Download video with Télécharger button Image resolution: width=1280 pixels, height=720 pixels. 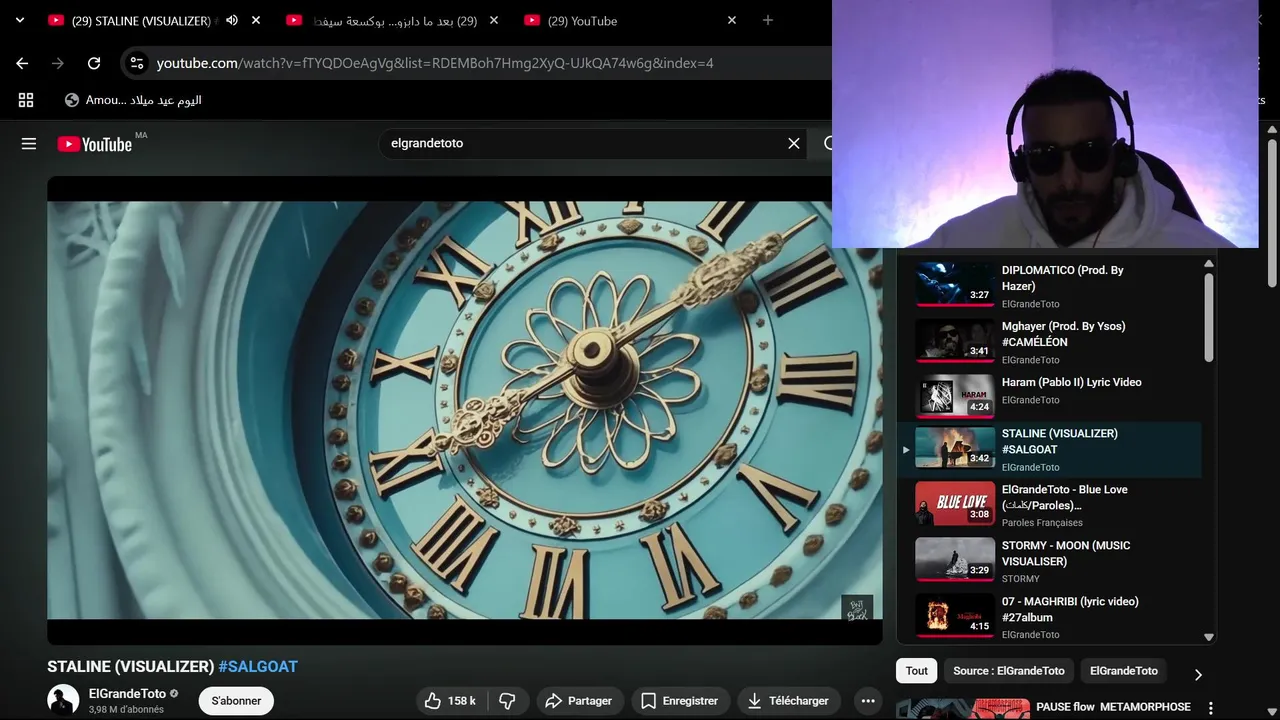tap(789, 701)
